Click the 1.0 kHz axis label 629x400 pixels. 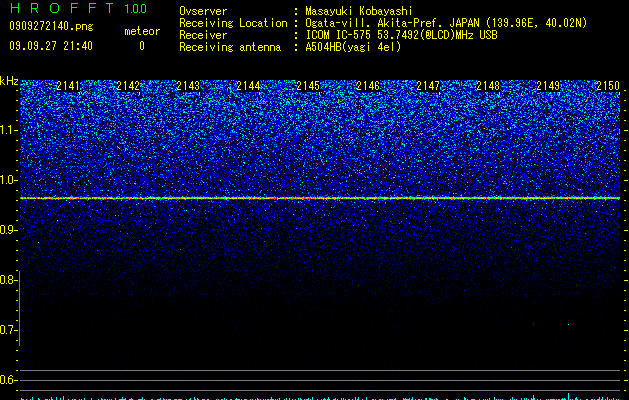pos(8,180)
